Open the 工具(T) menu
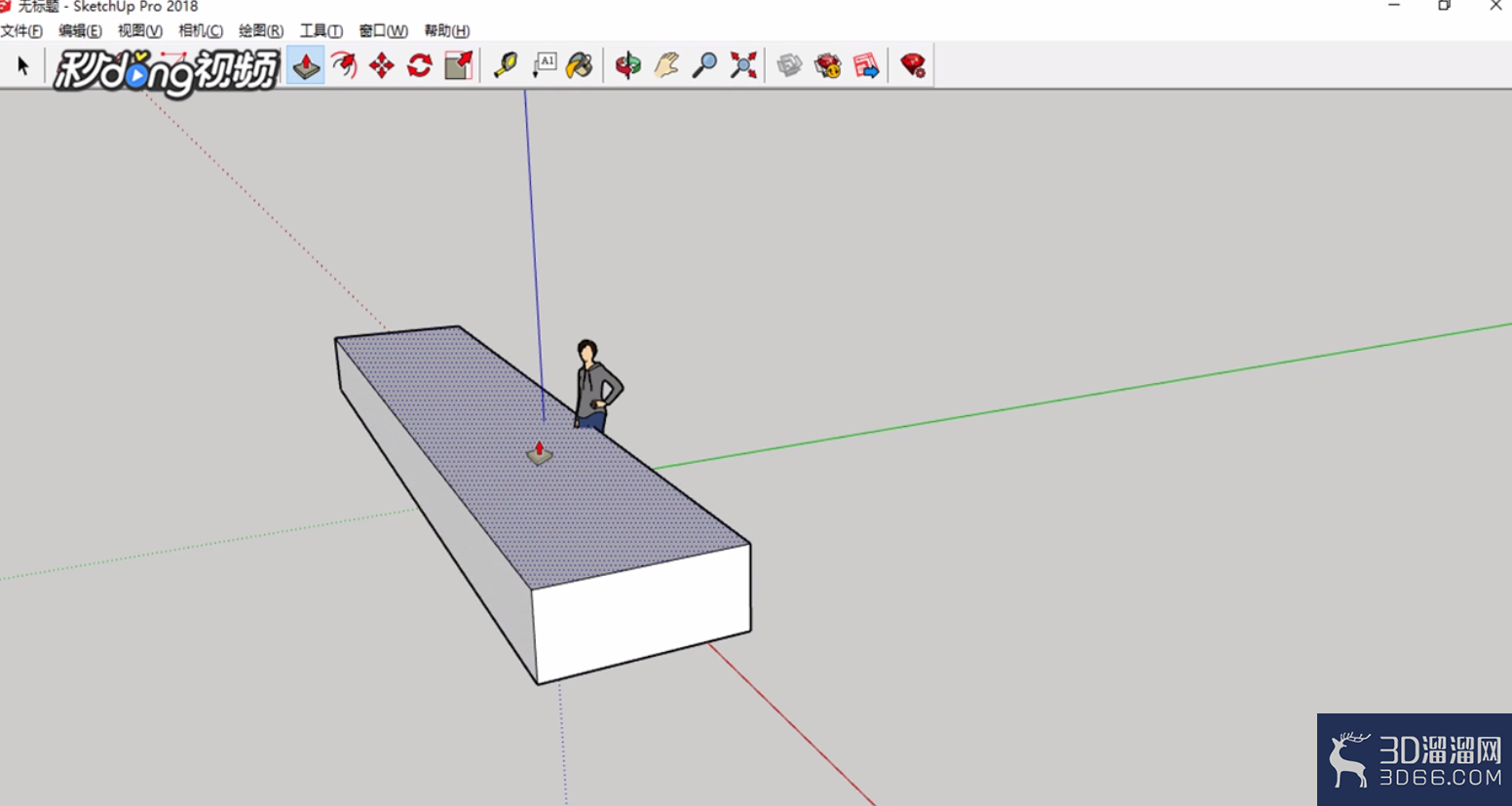Viewport: 1512px width, 806px height. [x=321, y=31]
